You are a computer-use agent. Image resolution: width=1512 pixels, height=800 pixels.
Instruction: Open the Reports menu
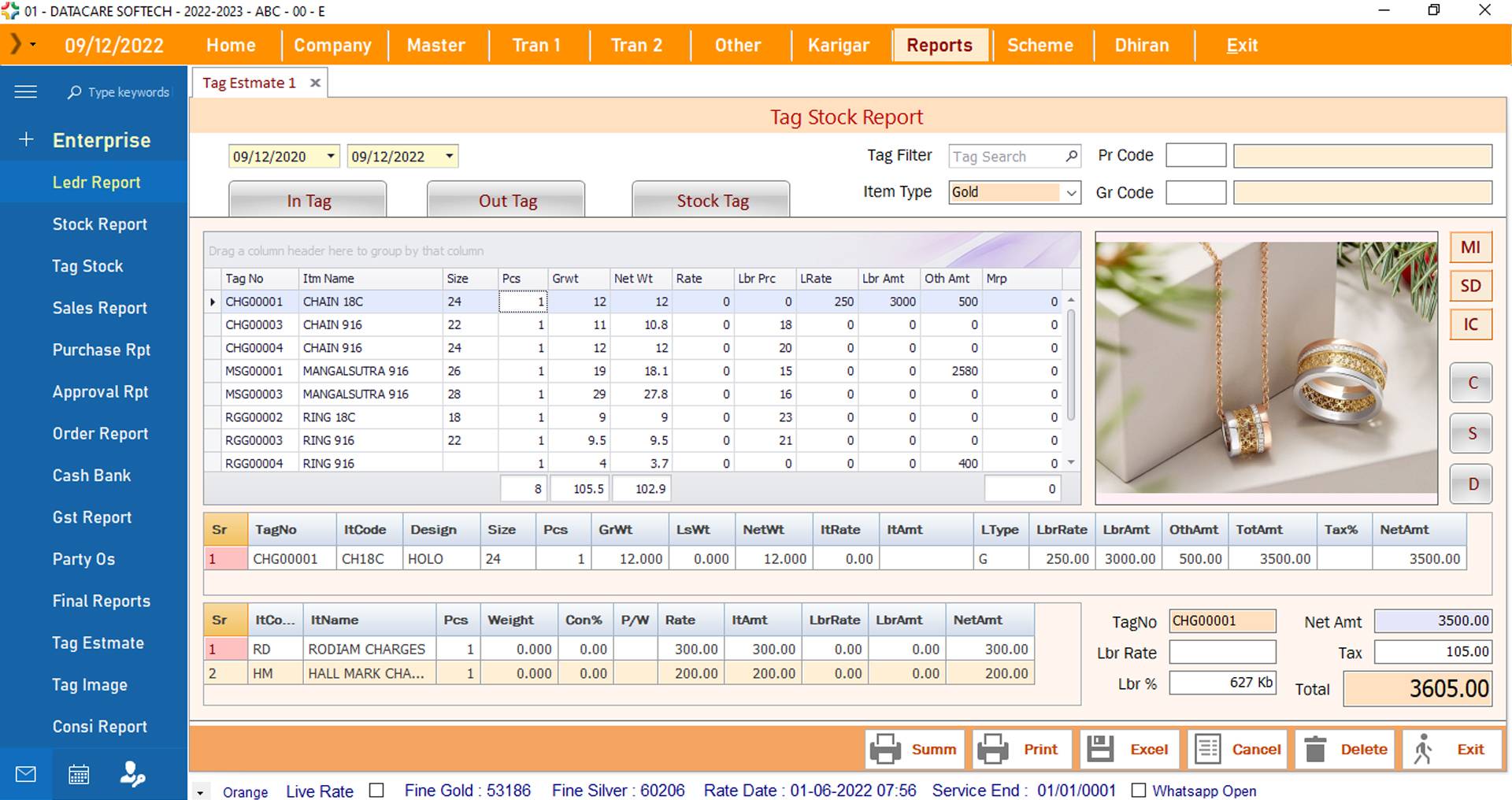(x=939, y=45)
